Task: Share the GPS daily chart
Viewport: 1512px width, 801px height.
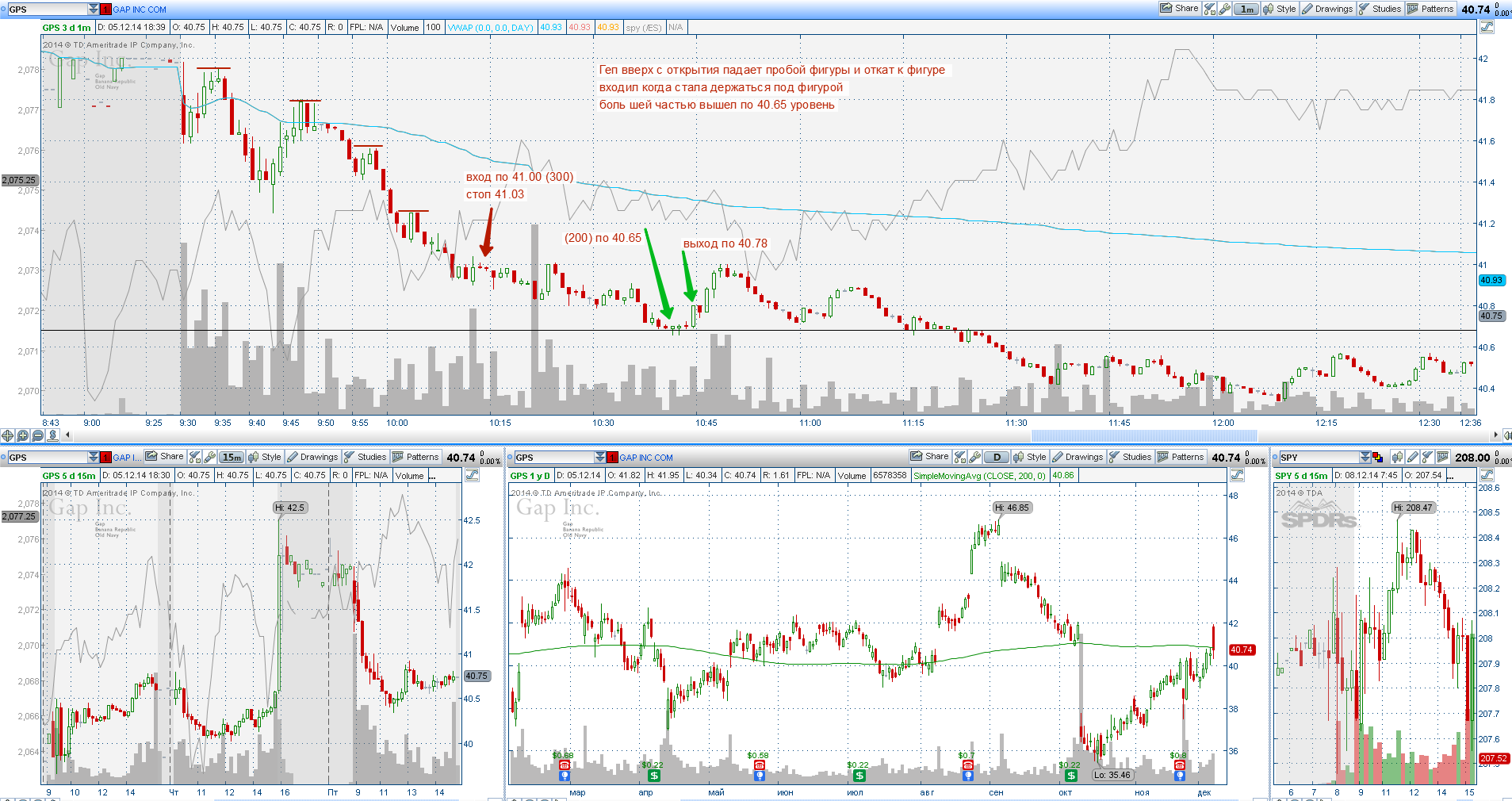Action: click(x=929, y=457)
